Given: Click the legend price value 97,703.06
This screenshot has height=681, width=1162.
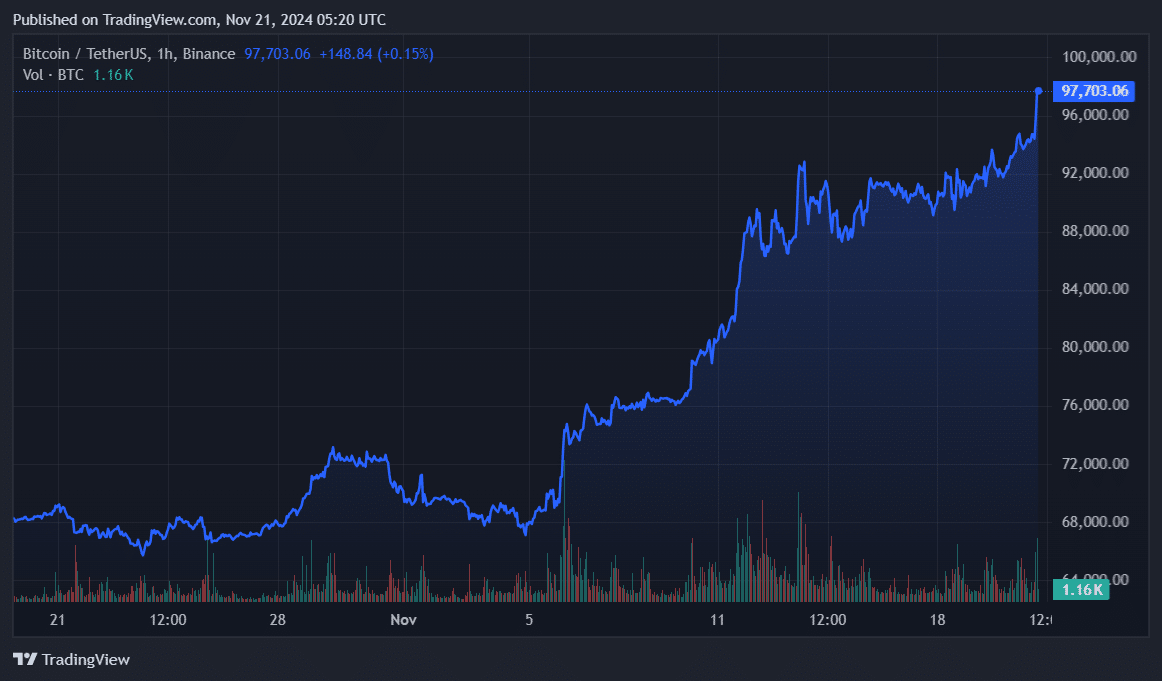Looking at the screenshot, I should pyautogui.click(x=277, y=54).
